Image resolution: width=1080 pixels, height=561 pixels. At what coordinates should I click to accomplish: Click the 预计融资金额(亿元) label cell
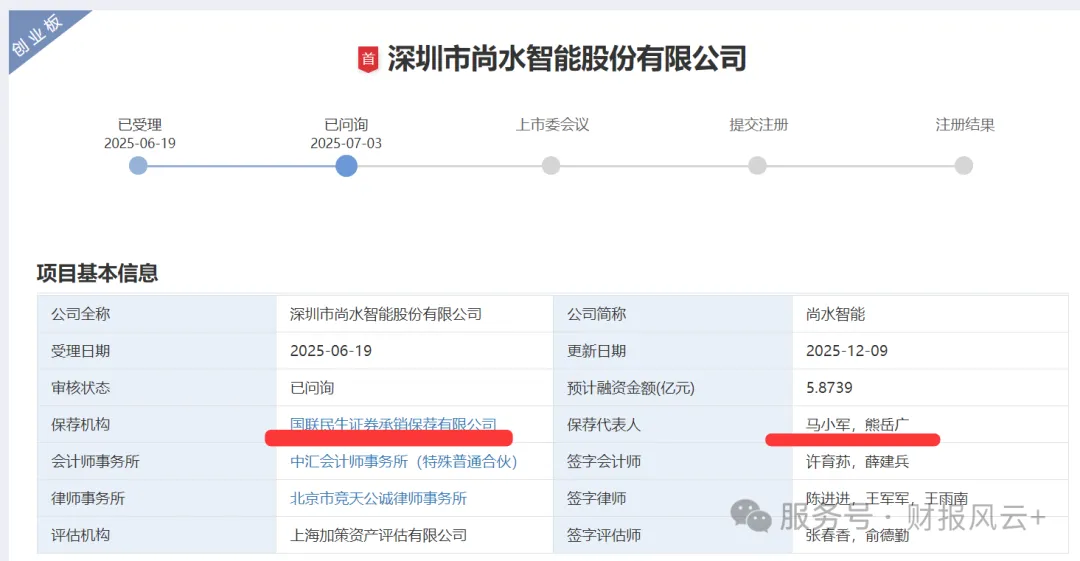pos(673,388)
